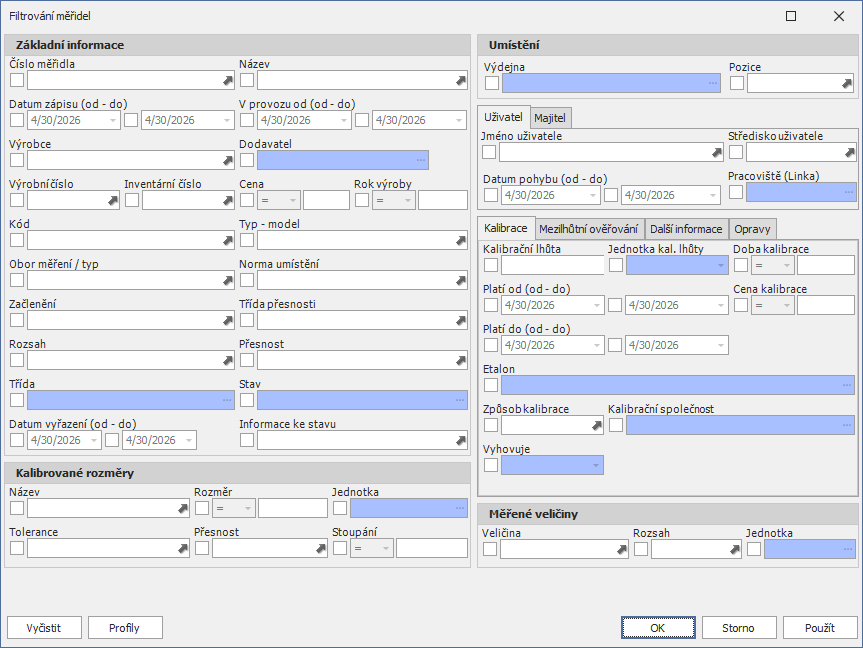Open lookup arrow in Výrobní číslo field
Image resolution: width=863 pixels, height=648 pixels.
pos(112,201)
